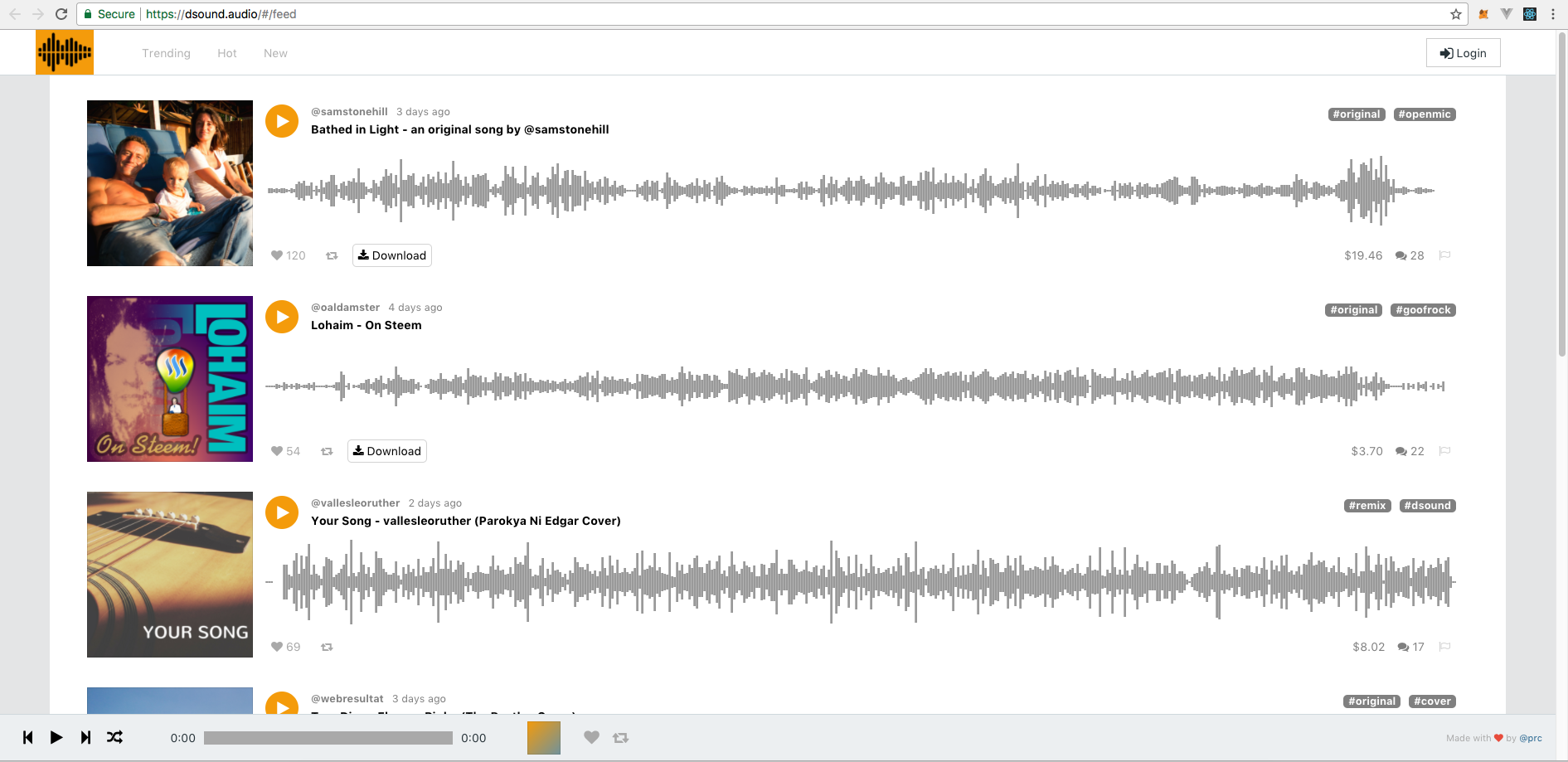Resteem the Lohaim - On Steem post
The image size is (1568, 762).
(x=327, y=451)
